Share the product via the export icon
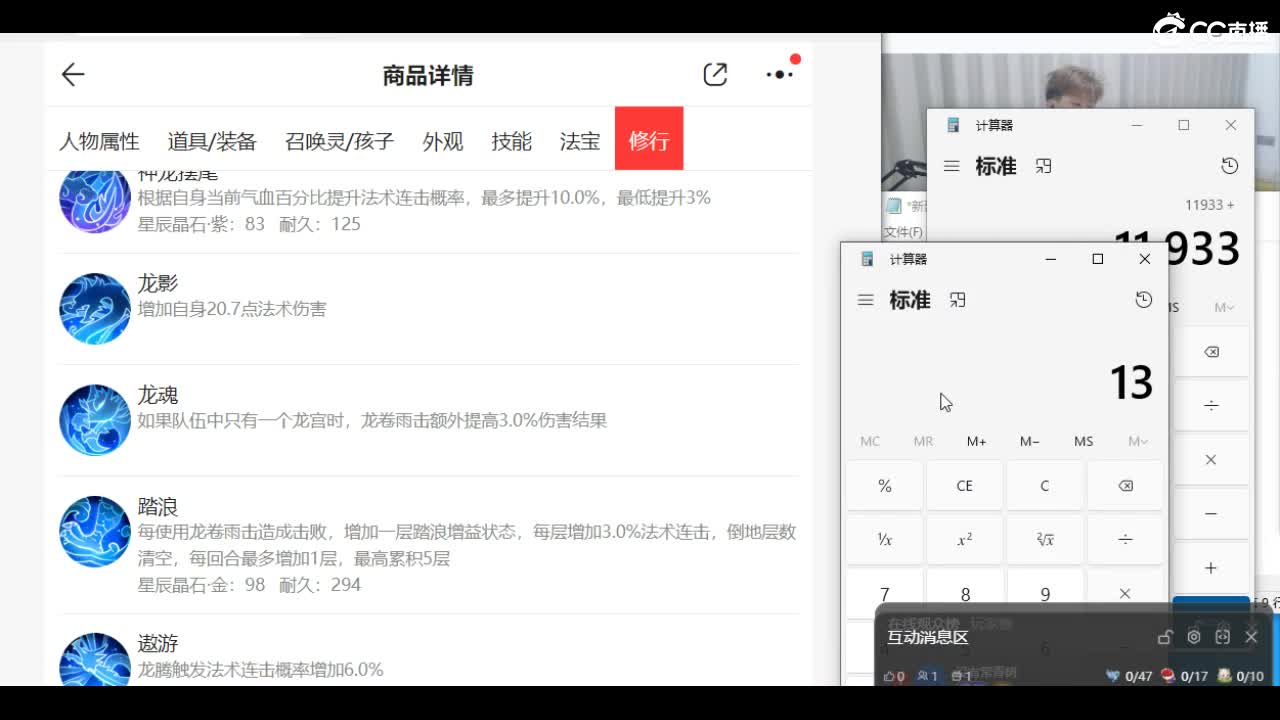Image resolution: width=1280 pixels, height=720 pixels. pyautogui.click(x=715, y=74)
